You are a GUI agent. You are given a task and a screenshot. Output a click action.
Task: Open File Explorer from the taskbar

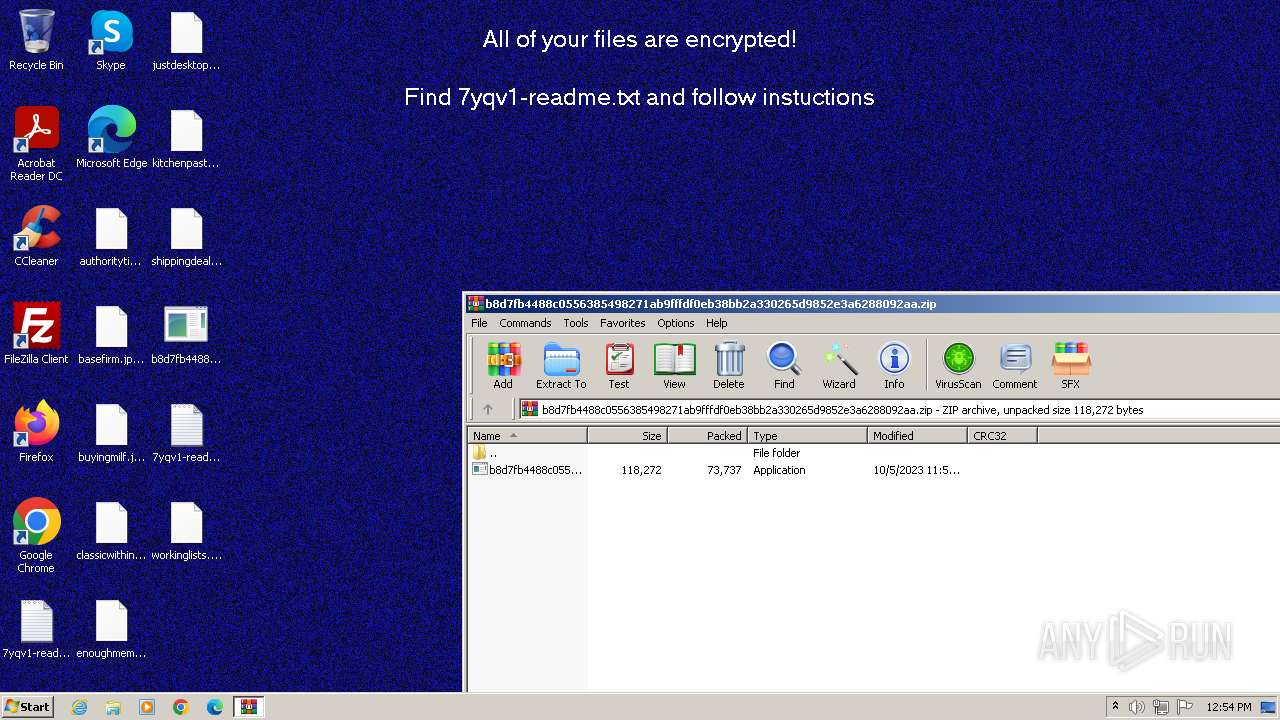click(x=113, y=707)
